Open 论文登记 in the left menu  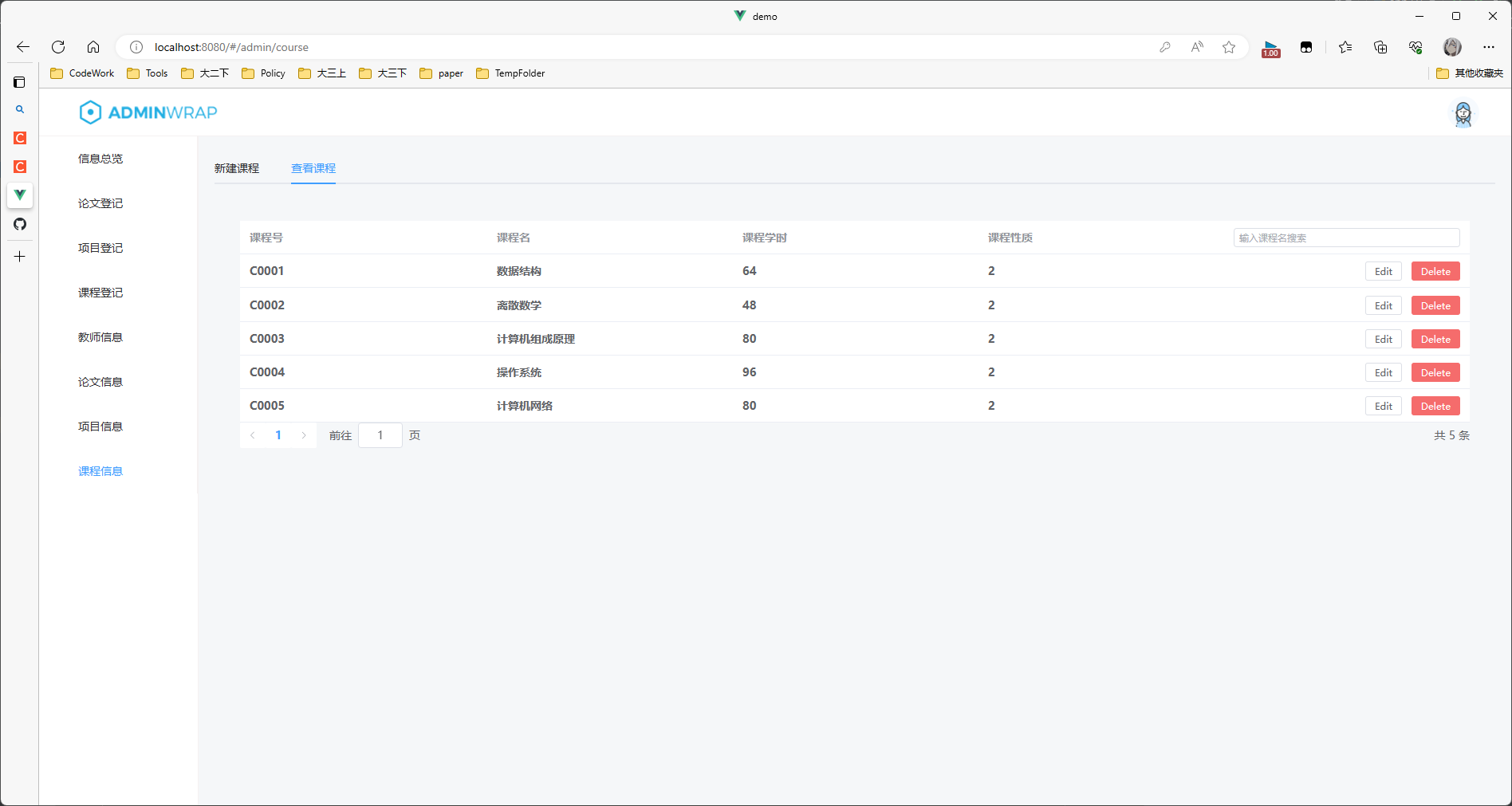pyautogui.click(x=100, y=202)
